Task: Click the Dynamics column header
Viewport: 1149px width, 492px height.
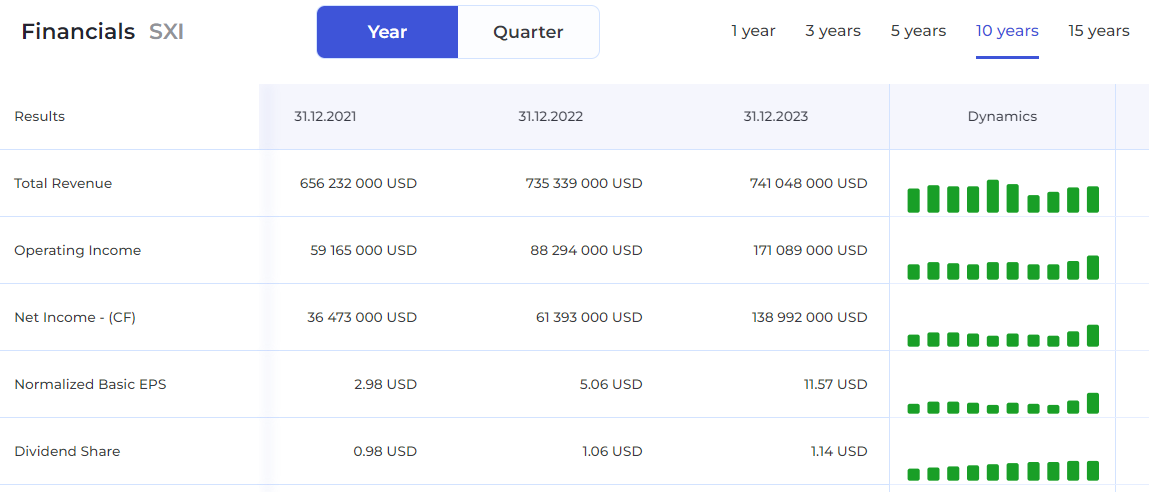Action: (x=1002, y=117)
